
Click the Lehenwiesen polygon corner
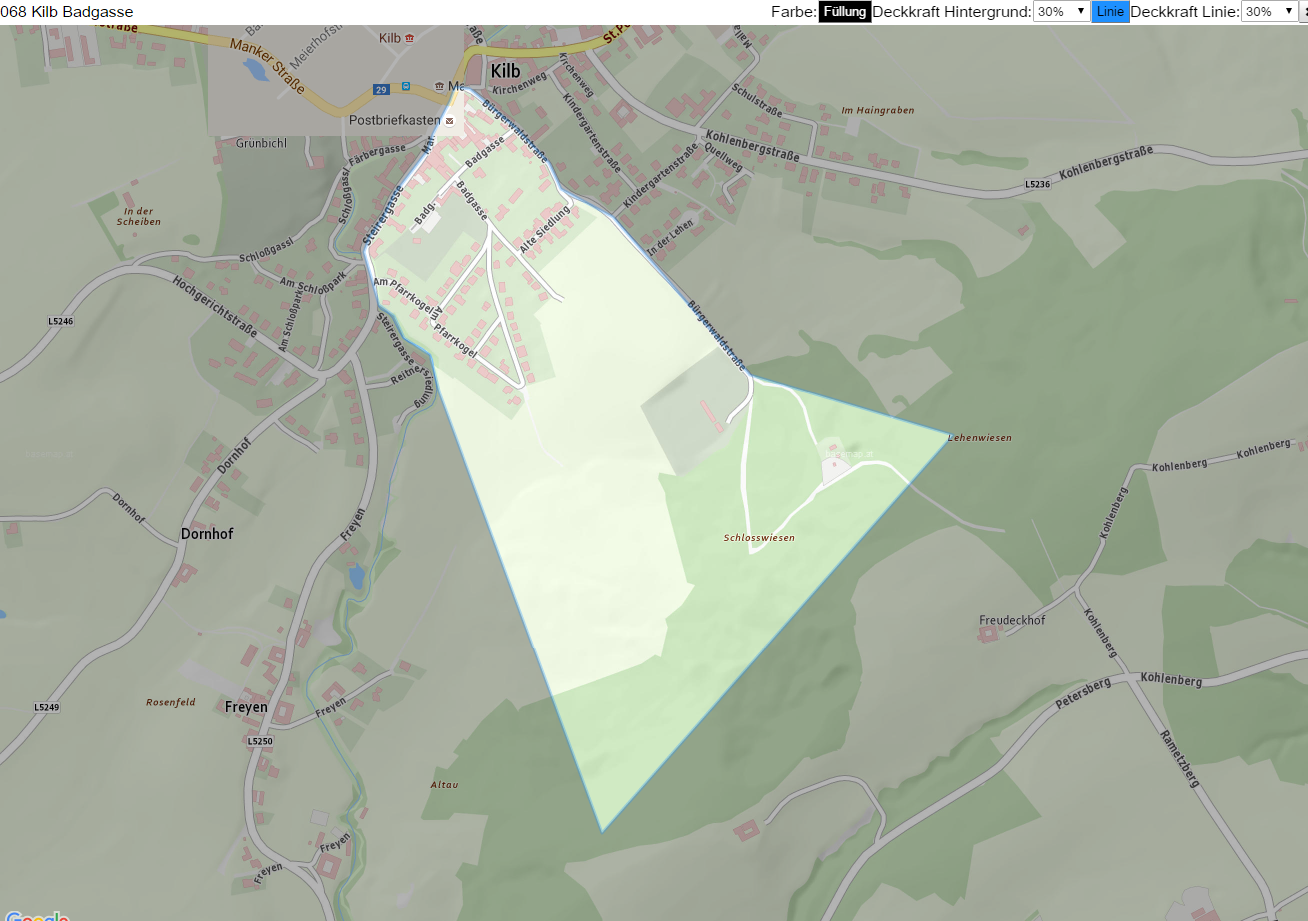948,436
